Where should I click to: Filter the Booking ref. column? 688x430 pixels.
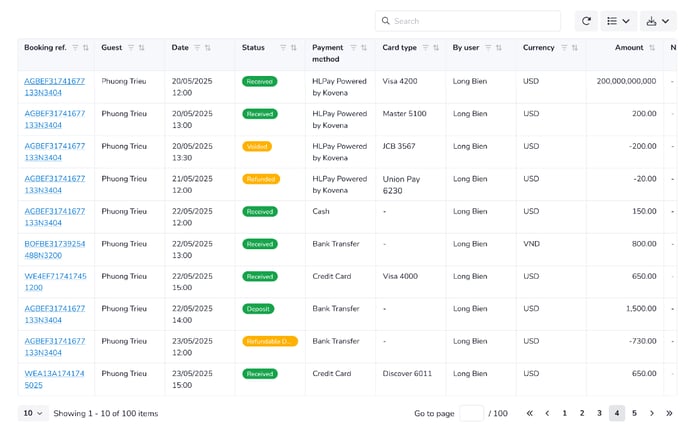75,47
